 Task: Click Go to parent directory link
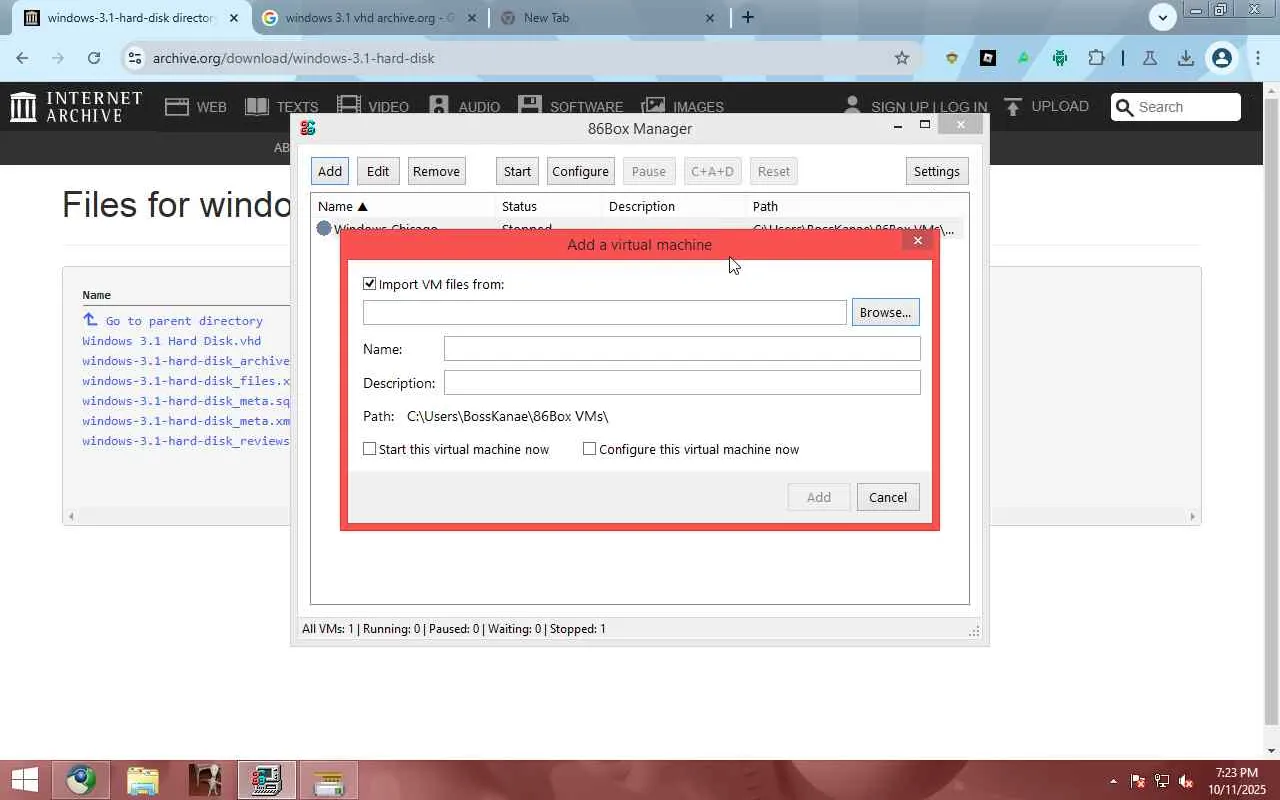184,321
